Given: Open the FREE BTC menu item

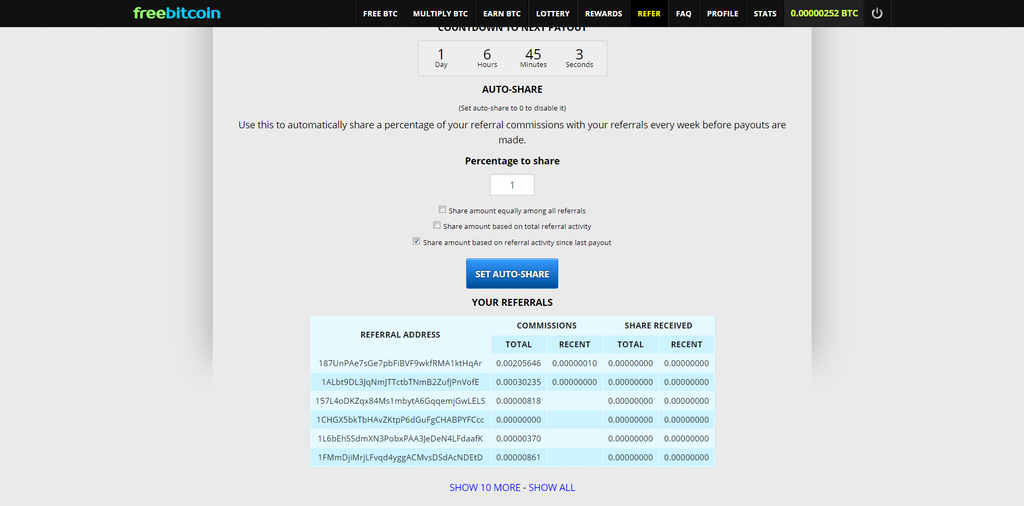Looking at the screenshot, I should pos(380,13).
